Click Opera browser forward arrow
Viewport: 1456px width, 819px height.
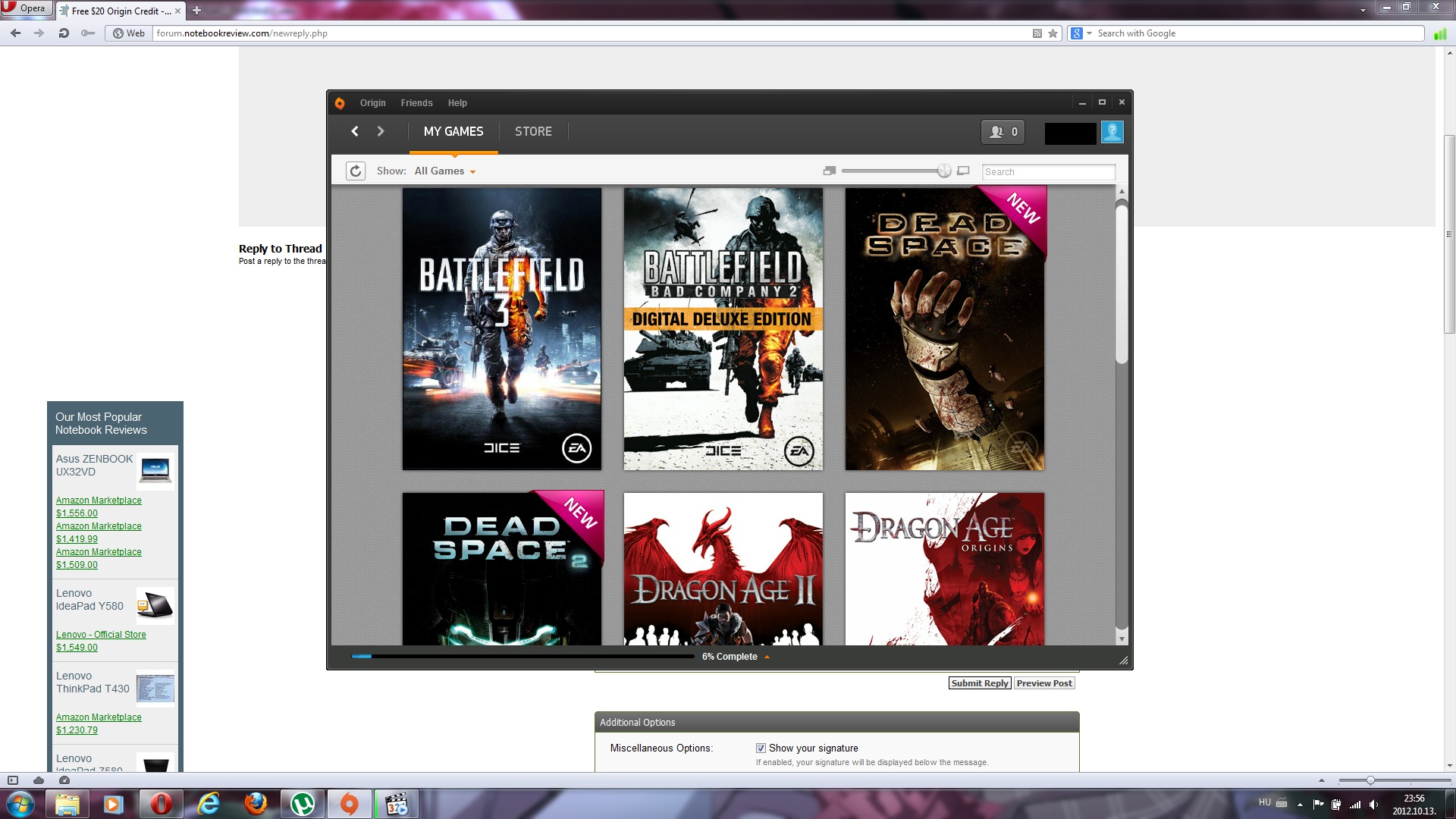pos(39,33)
